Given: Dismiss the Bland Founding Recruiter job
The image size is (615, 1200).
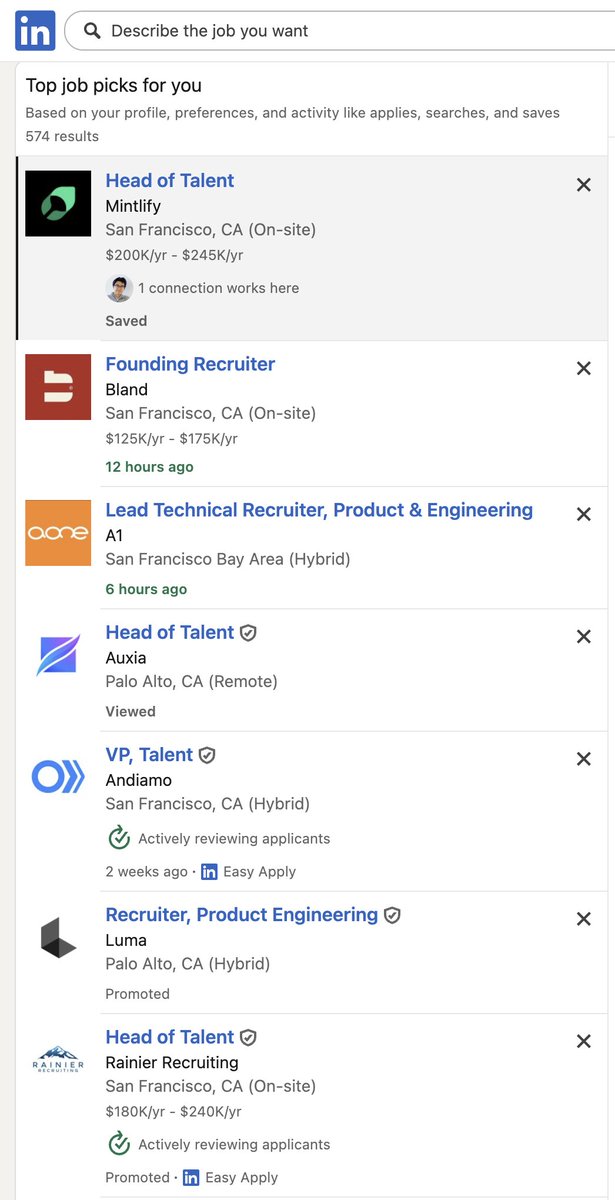Looking at the screenshot, I should pyautogui.click(x=584, y=368).
